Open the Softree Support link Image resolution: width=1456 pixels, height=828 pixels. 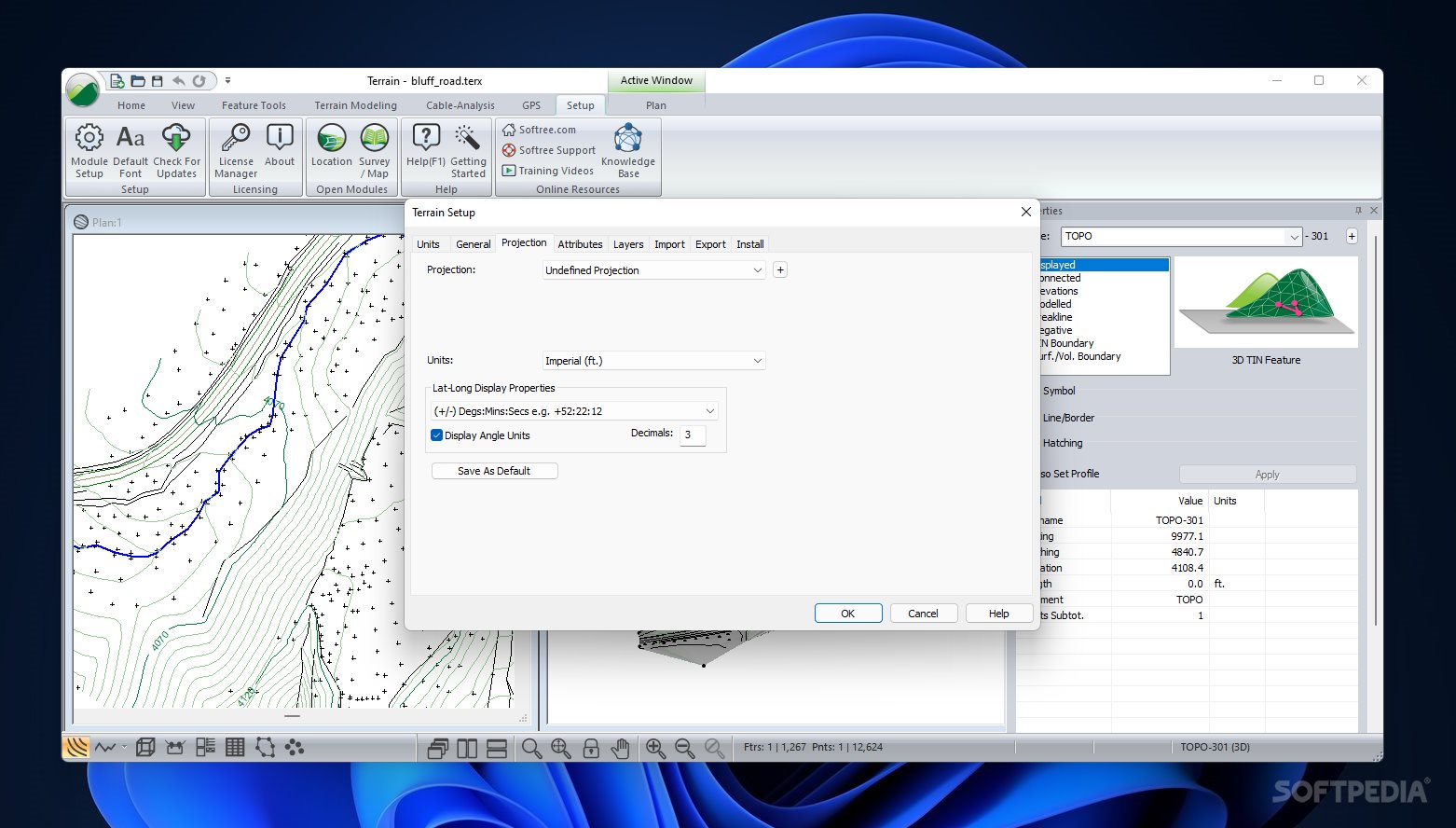(549, 150)
